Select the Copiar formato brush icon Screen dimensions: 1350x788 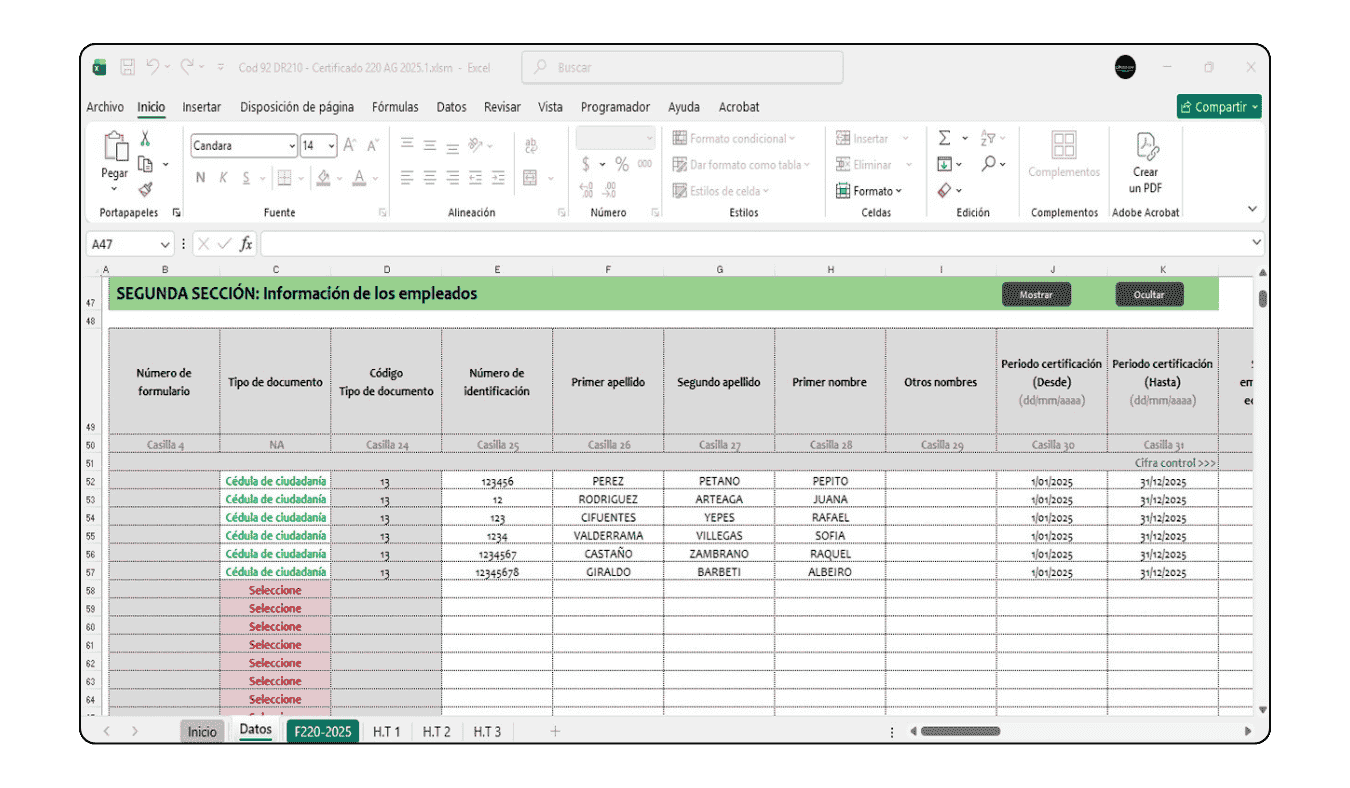point(144,189)
